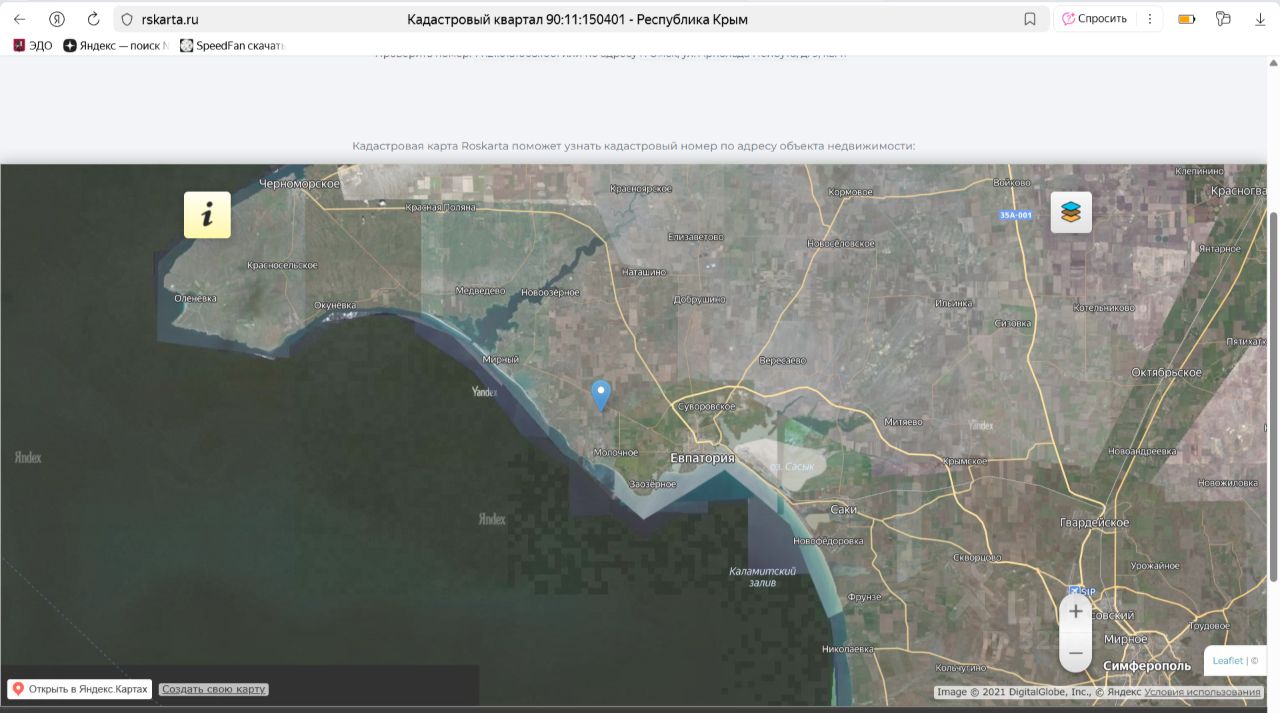Zoom out the map with minus

coord(1075,653)
